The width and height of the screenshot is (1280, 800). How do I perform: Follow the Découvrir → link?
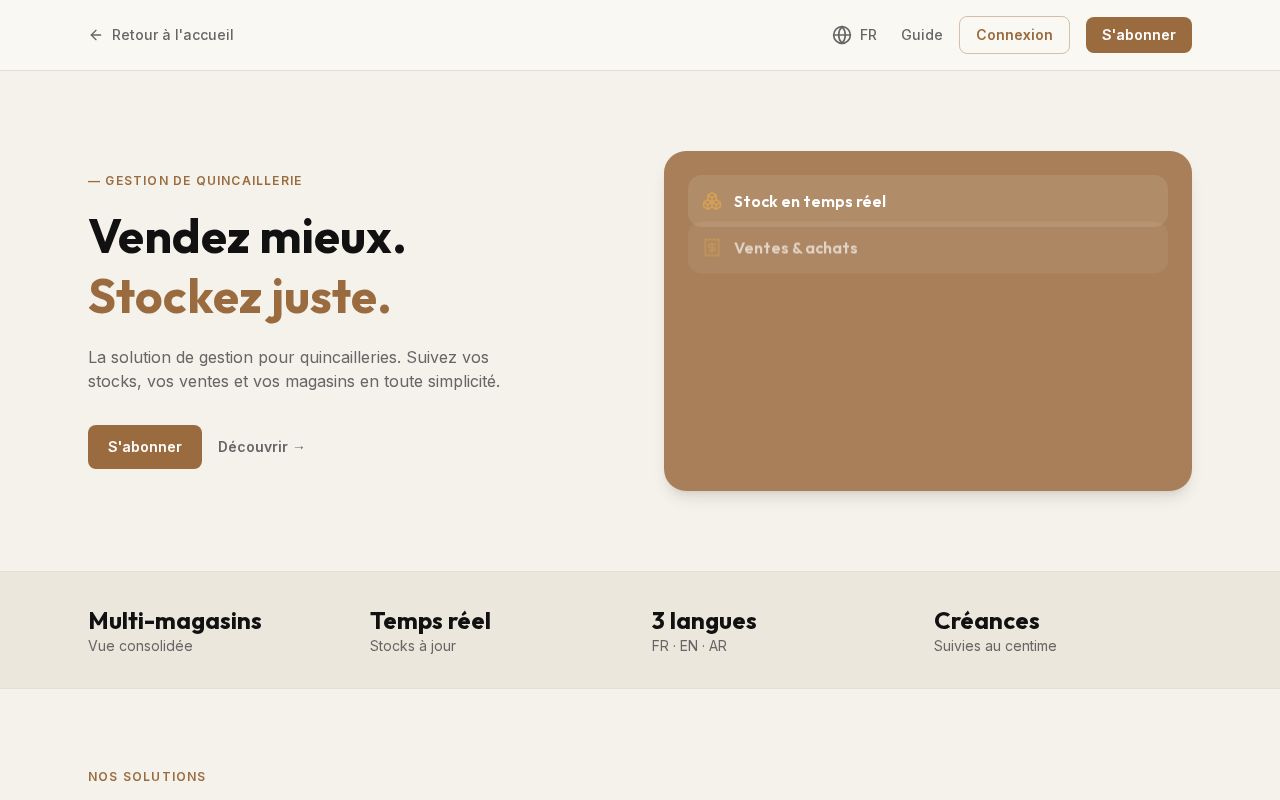262,447
